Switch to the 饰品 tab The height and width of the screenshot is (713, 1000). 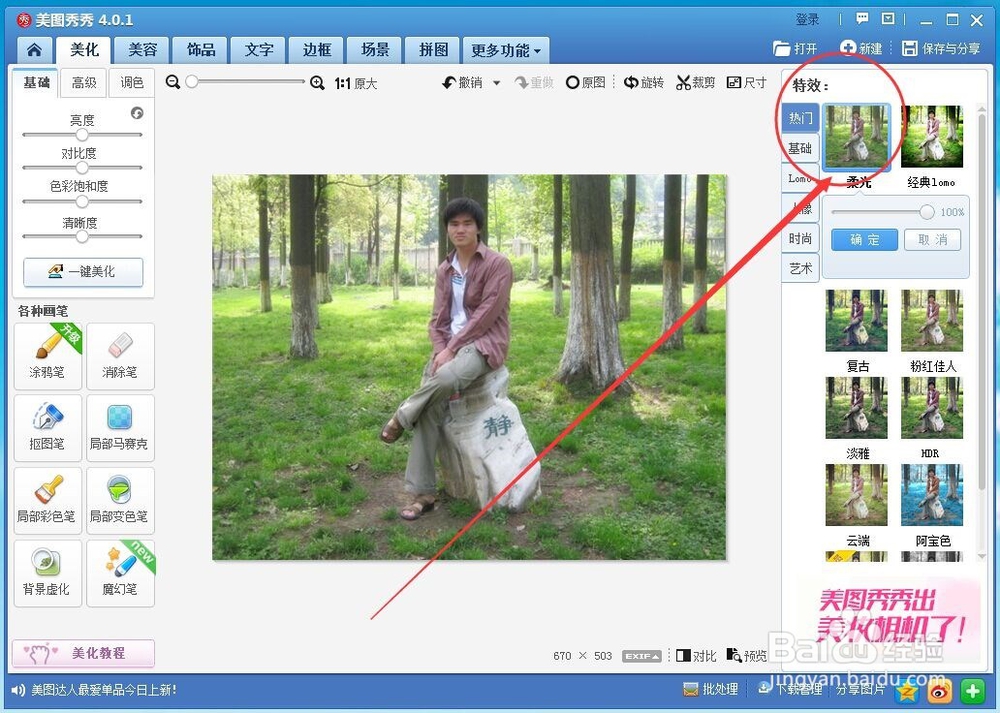click(201, 50)
